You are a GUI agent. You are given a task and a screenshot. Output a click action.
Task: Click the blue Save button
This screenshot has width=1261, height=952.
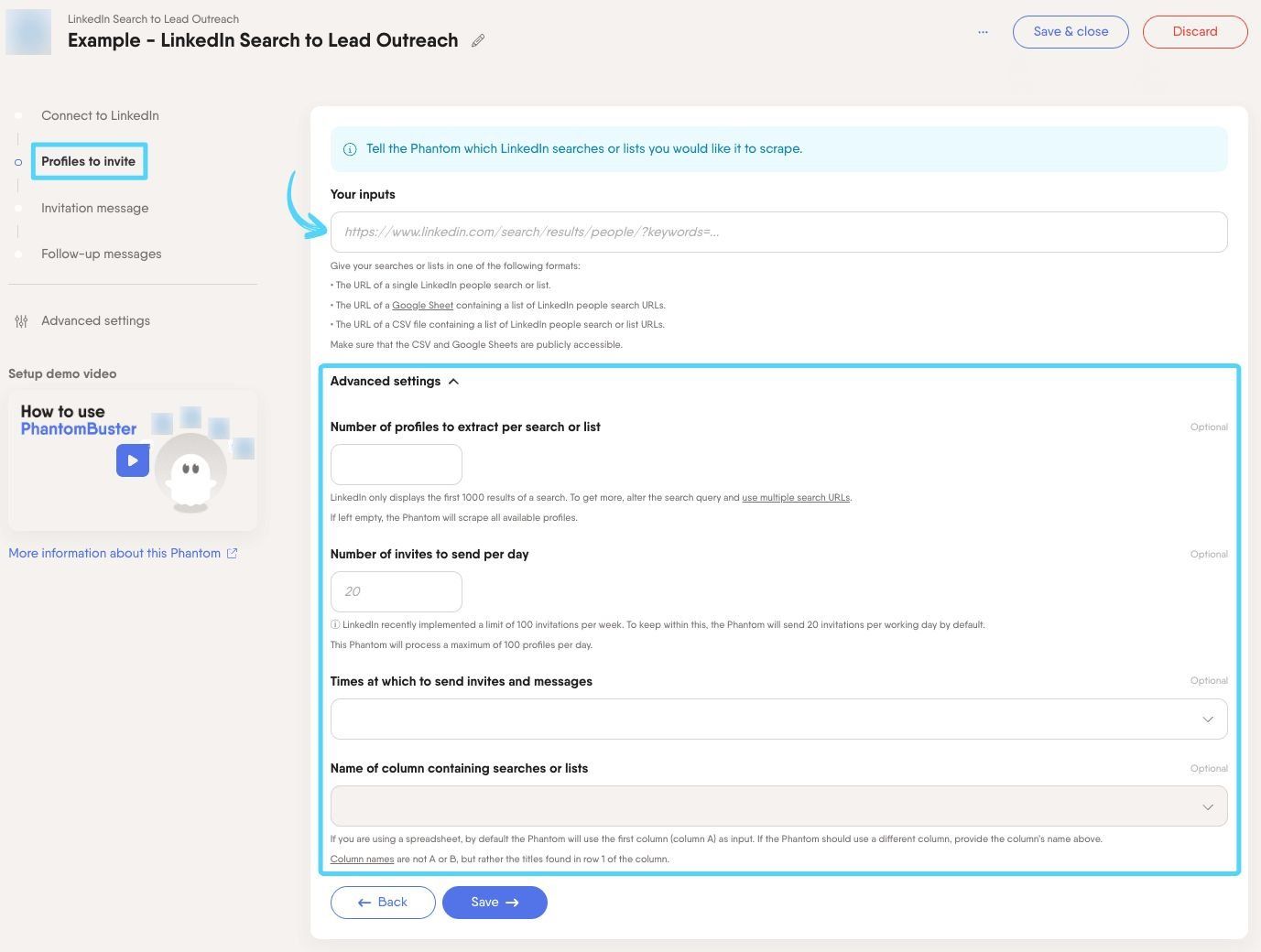point(495,903)
